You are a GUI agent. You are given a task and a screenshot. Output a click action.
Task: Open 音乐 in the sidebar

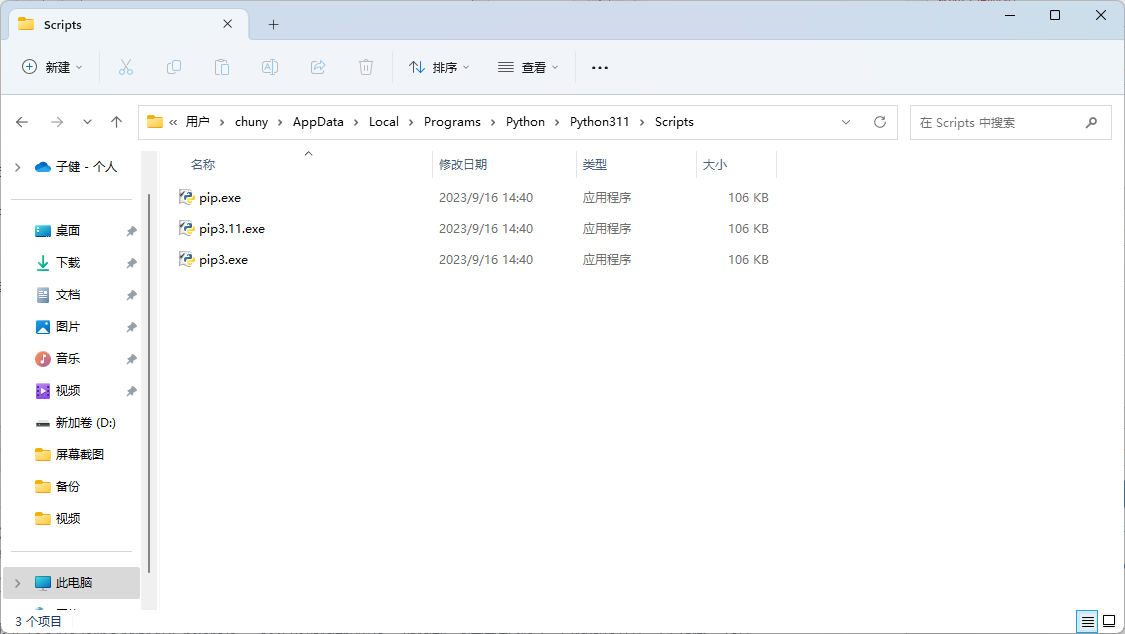pyautogui.click(x=68, y=359)
